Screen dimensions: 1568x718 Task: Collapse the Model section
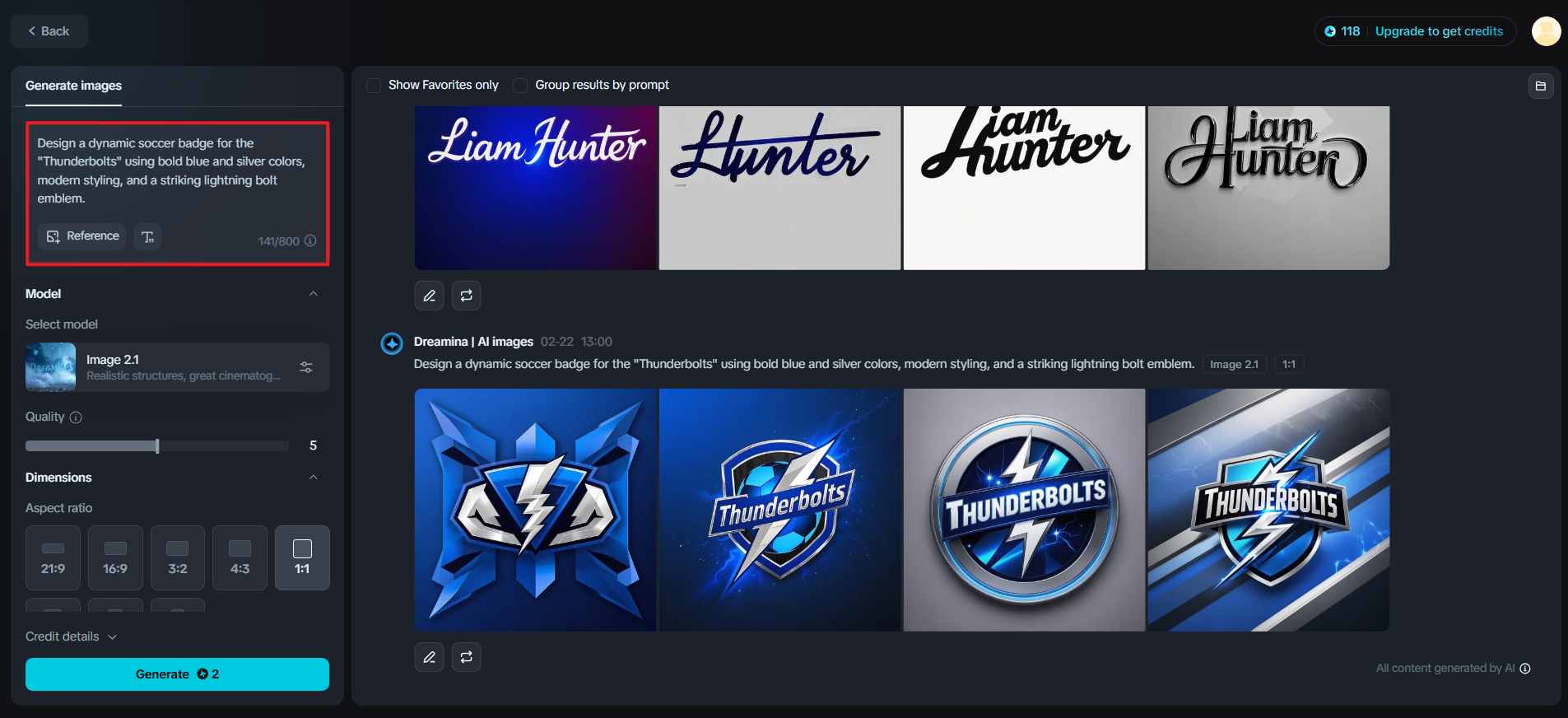(314, 294)
